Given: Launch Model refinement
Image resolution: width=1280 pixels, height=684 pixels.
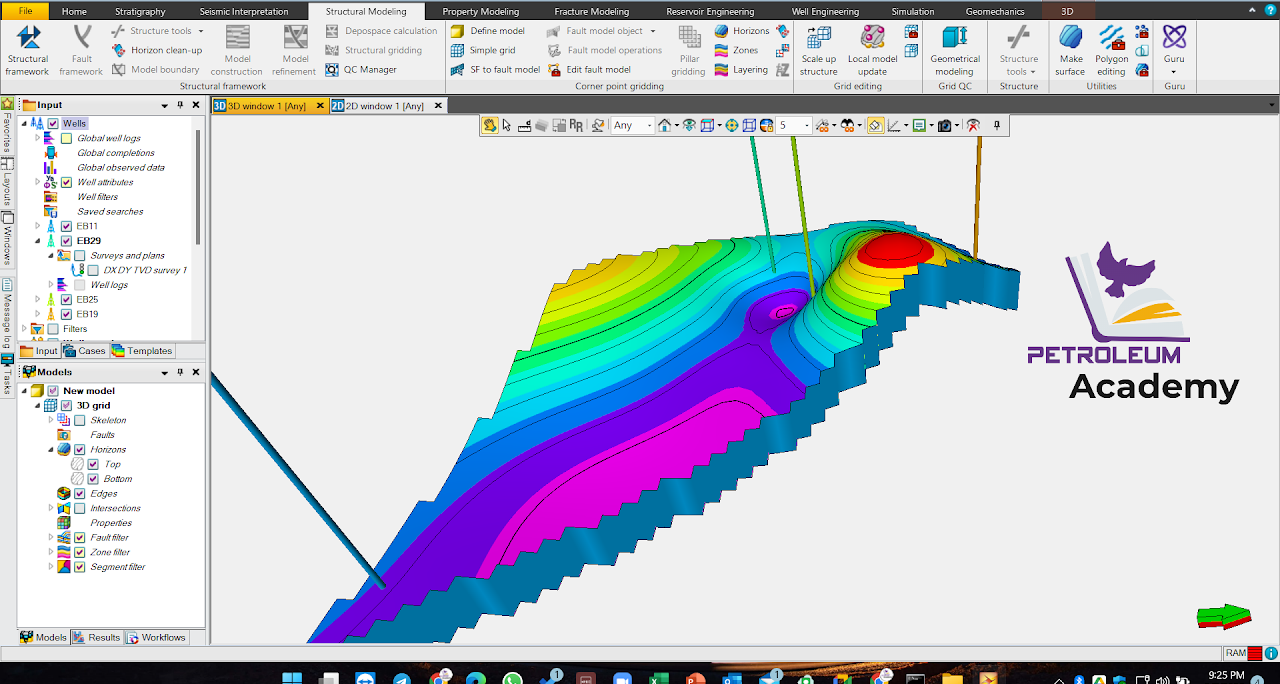Looking at the screenshot, I should pyautogui.click(x=294, y=50).
